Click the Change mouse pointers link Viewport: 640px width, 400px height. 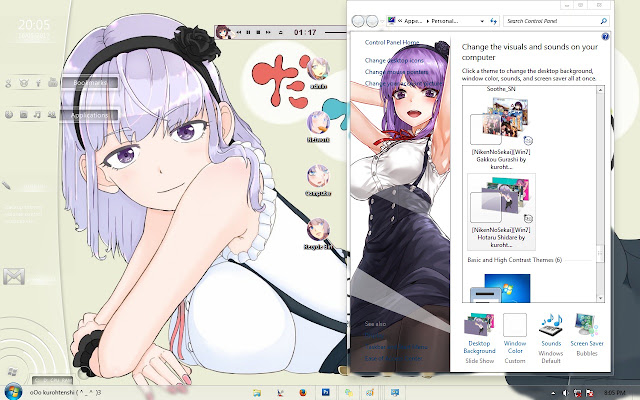coord(397,72)
